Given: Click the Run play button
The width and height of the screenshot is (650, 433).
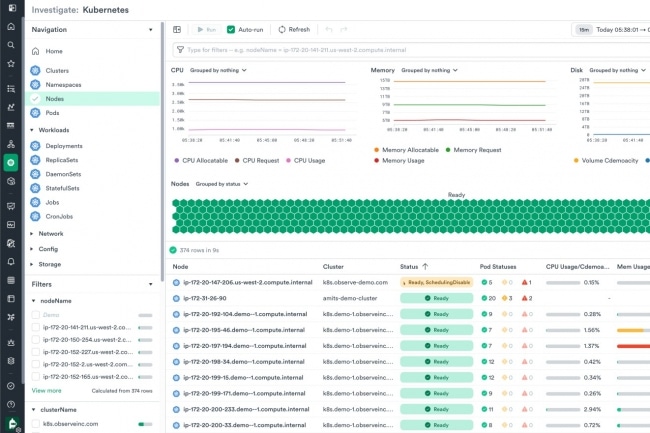Looking at the screenshot, I should pyautogui.click(x=206, y=29).
